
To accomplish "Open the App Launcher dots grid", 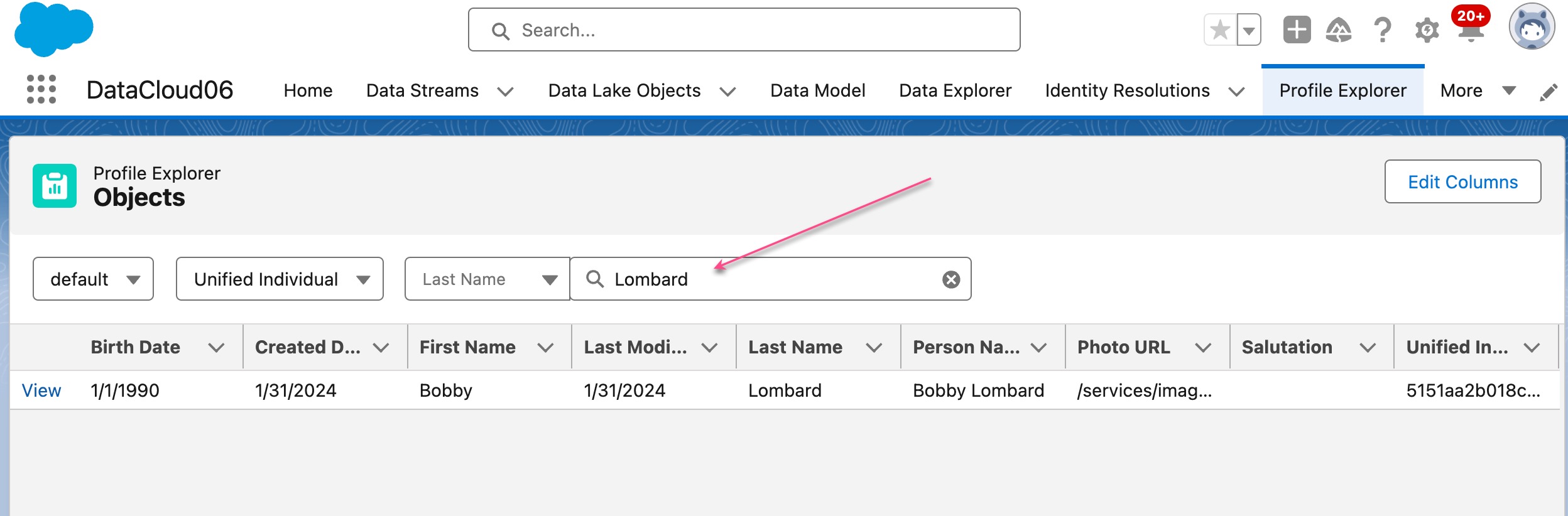I will 41,90.
